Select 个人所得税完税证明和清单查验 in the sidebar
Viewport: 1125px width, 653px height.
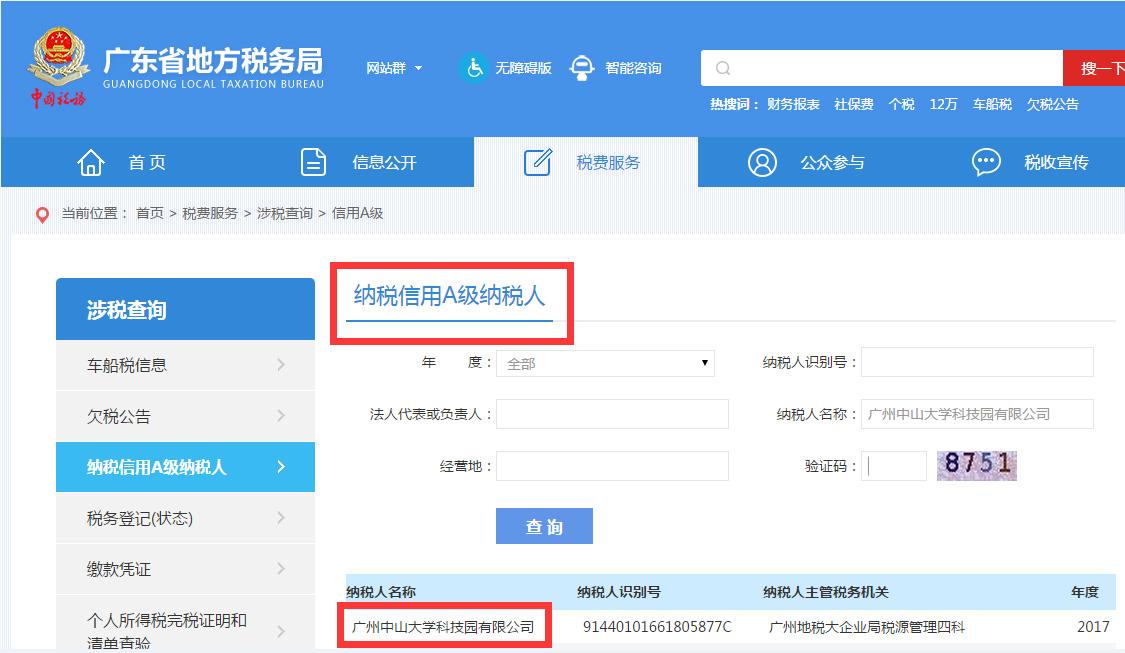tap(185, 624)
